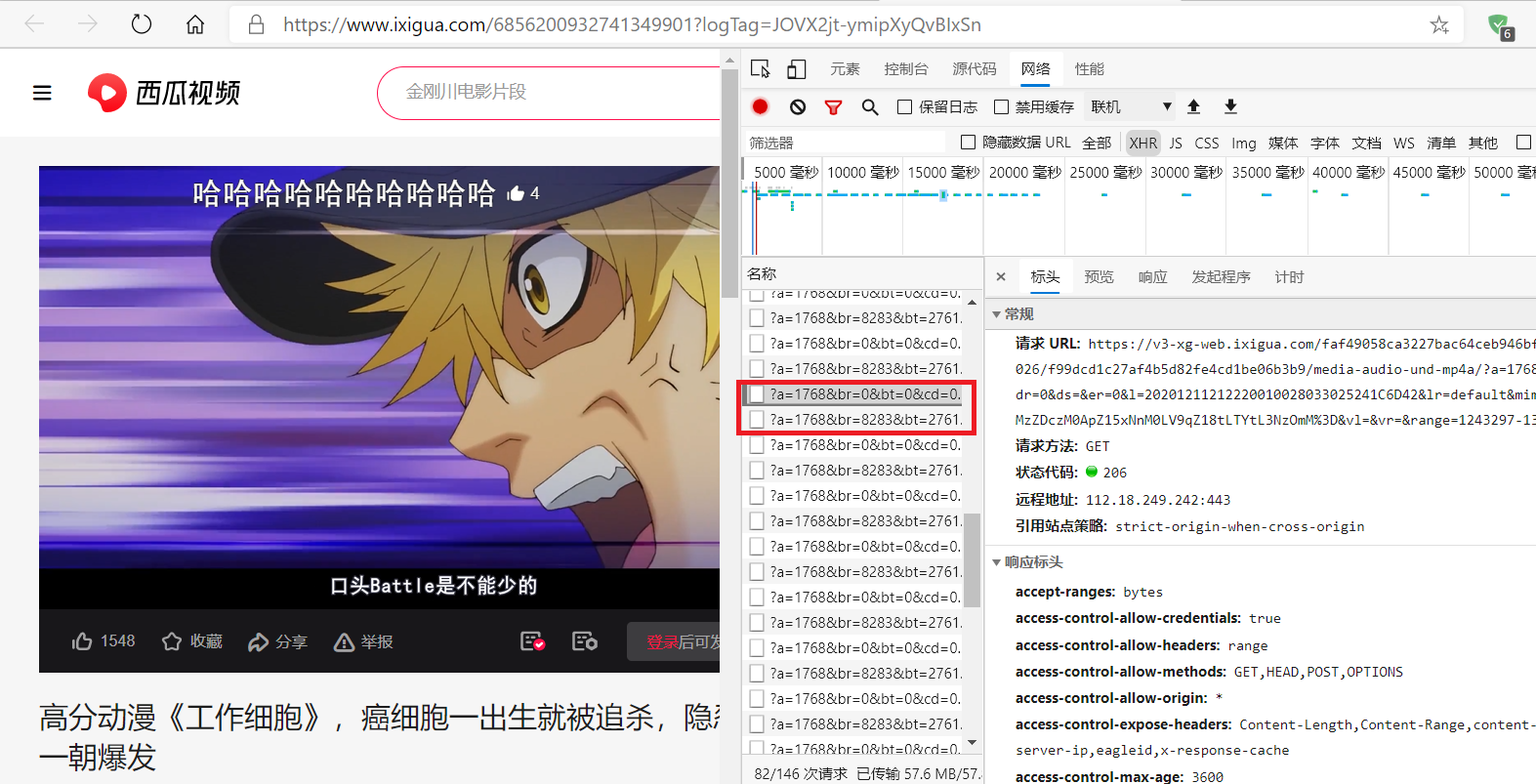1536x784 pixels.
Task: Click the page vertical scrollbar thumb
Action: pyautogui.click(x=729, y=183)
